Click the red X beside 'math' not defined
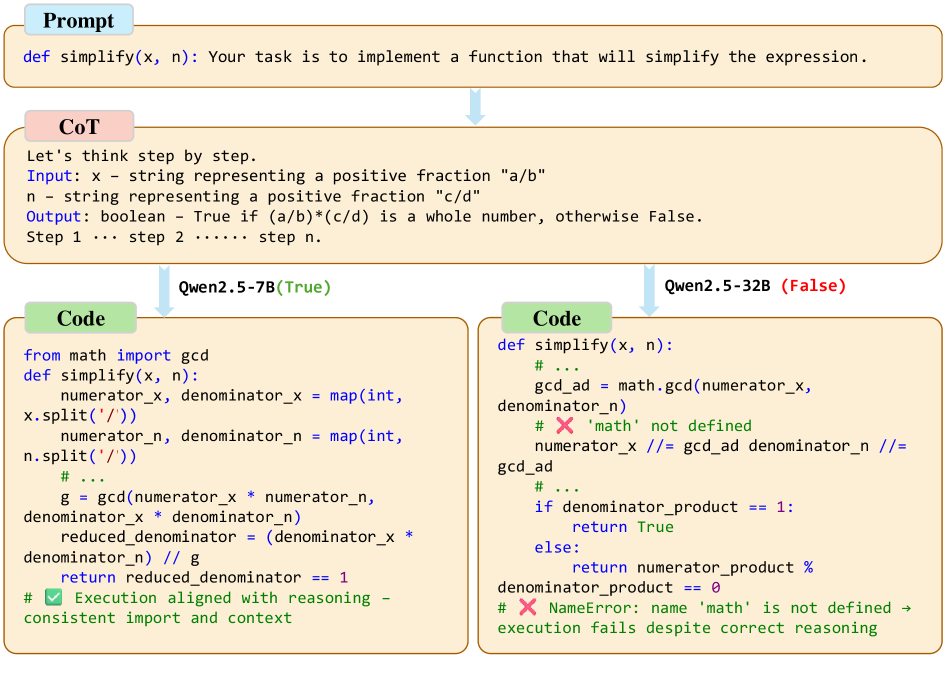 564,426
